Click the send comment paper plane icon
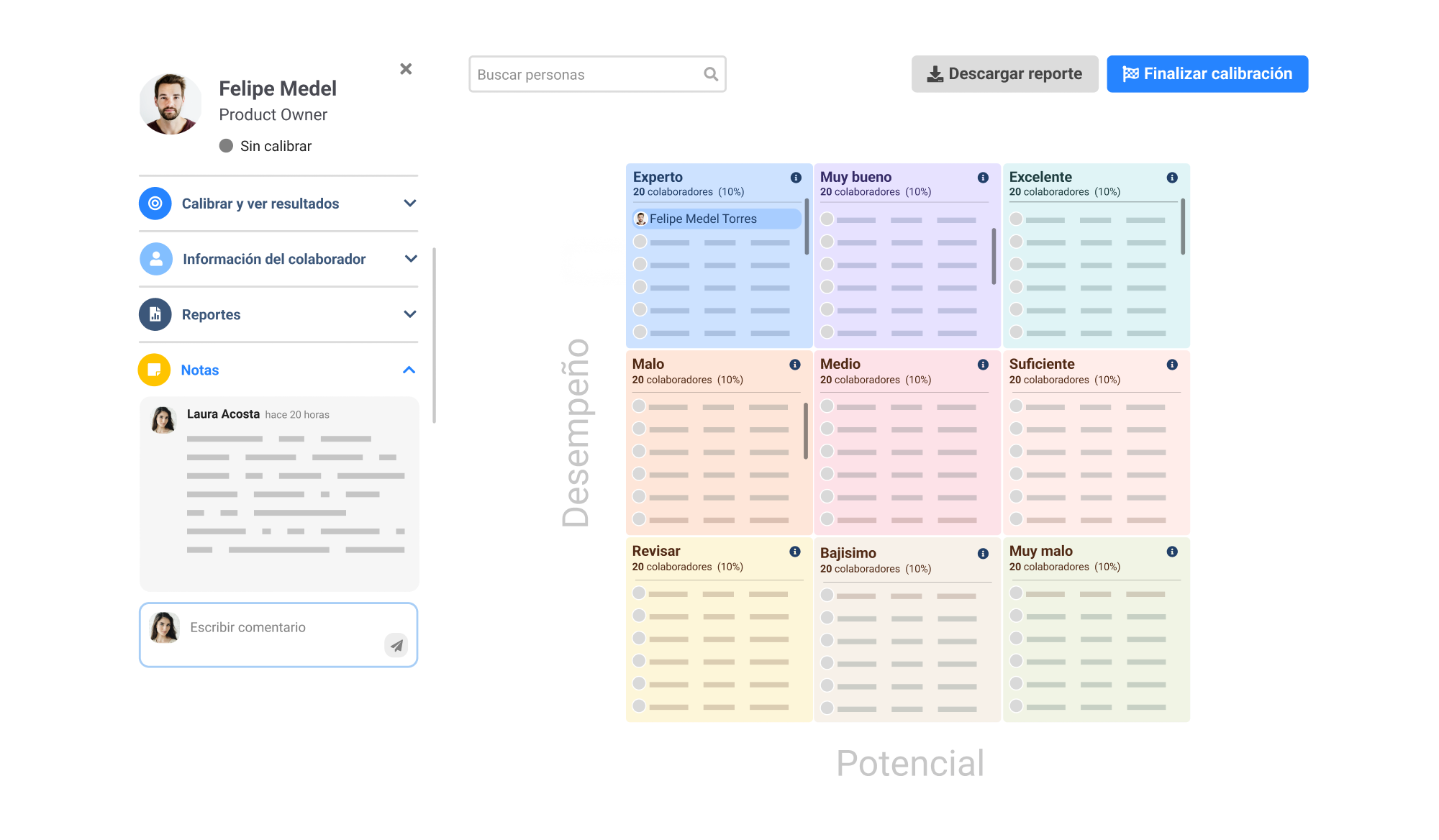The width and height of the screenshot is (1439, 840). pos(396,645)
